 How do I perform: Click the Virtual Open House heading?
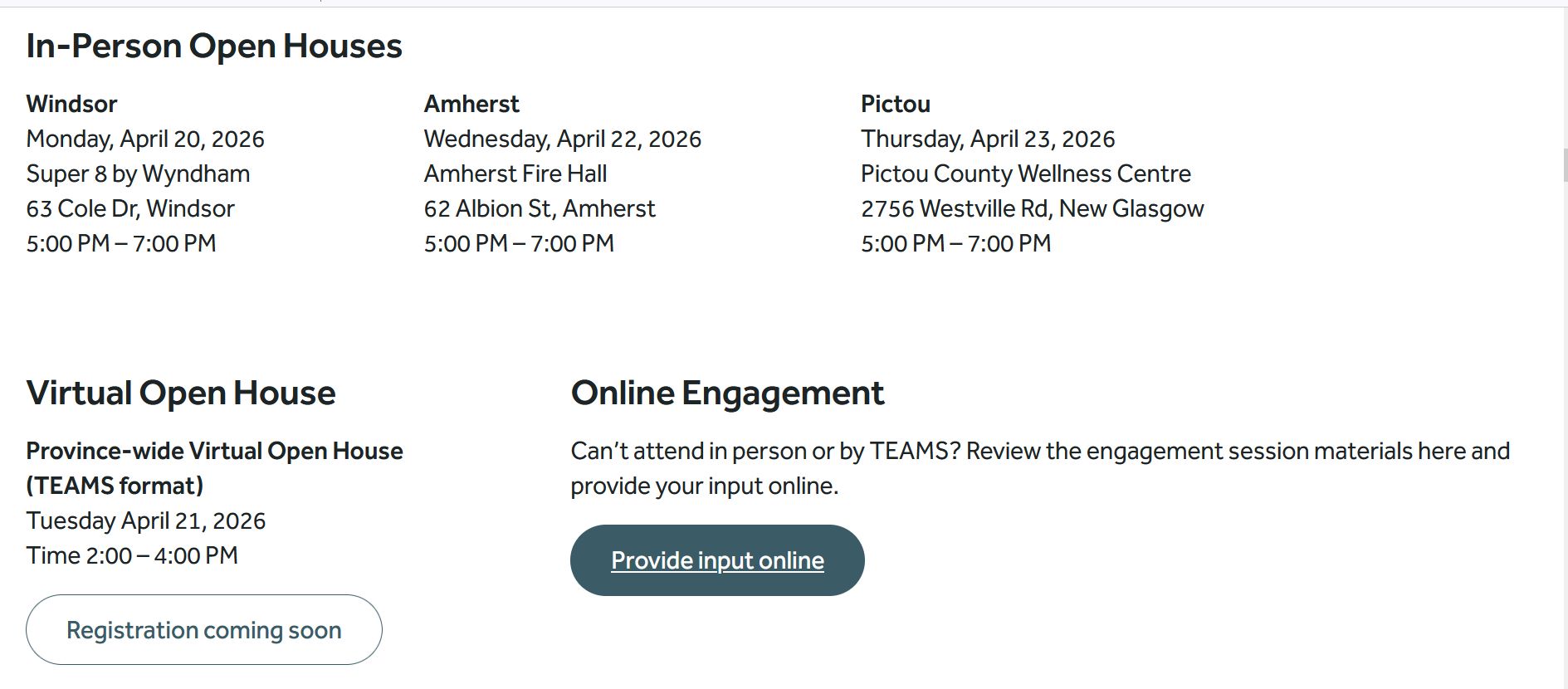point(181,393)
